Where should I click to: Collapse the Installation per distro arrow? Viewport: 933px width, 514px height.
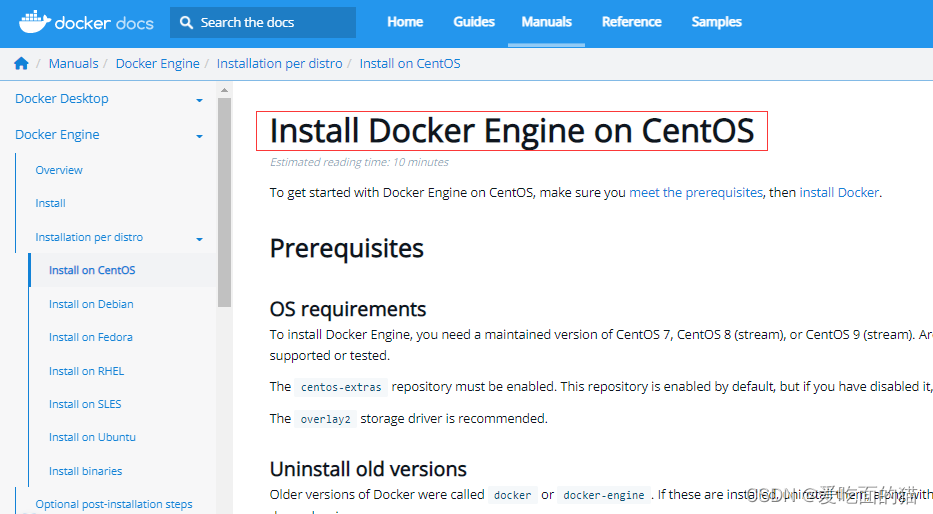pyautogui.click(x=199, y=239)
